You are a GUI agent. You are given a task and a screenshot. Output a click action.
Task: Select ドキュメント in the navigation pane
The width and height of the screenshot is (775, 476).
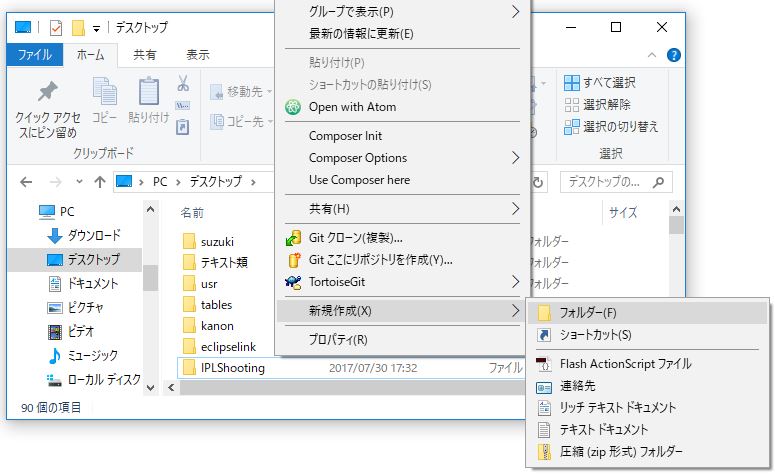point(83,283)
